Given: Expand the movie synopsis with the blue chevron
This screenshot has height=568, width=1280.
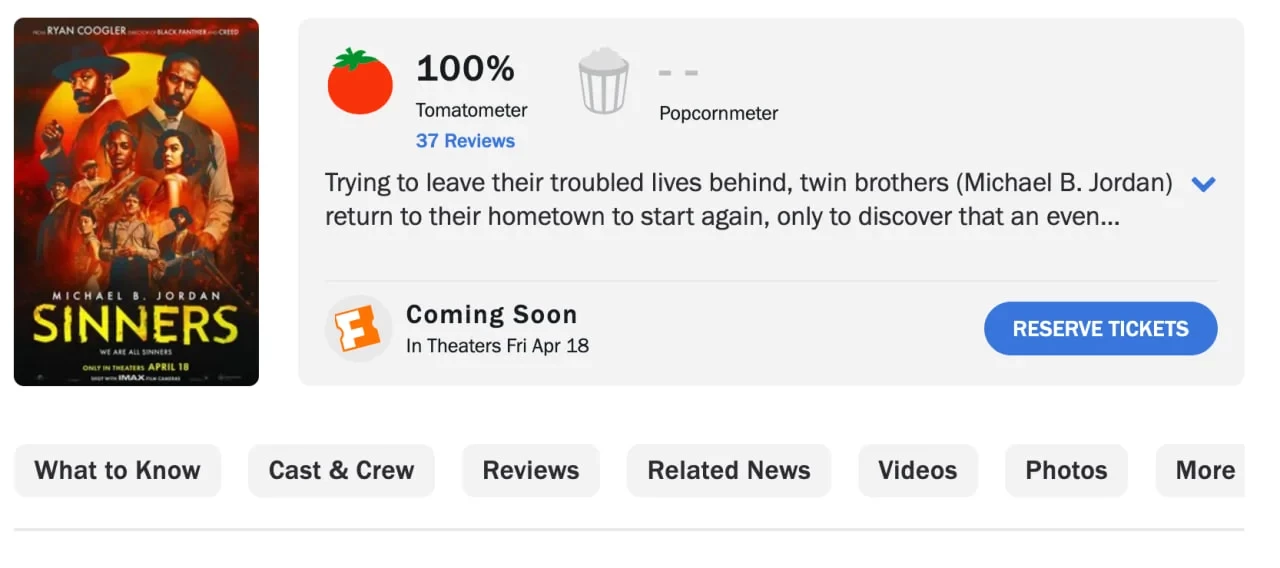Looking at the screenshot, I should tap(1203, 184).
